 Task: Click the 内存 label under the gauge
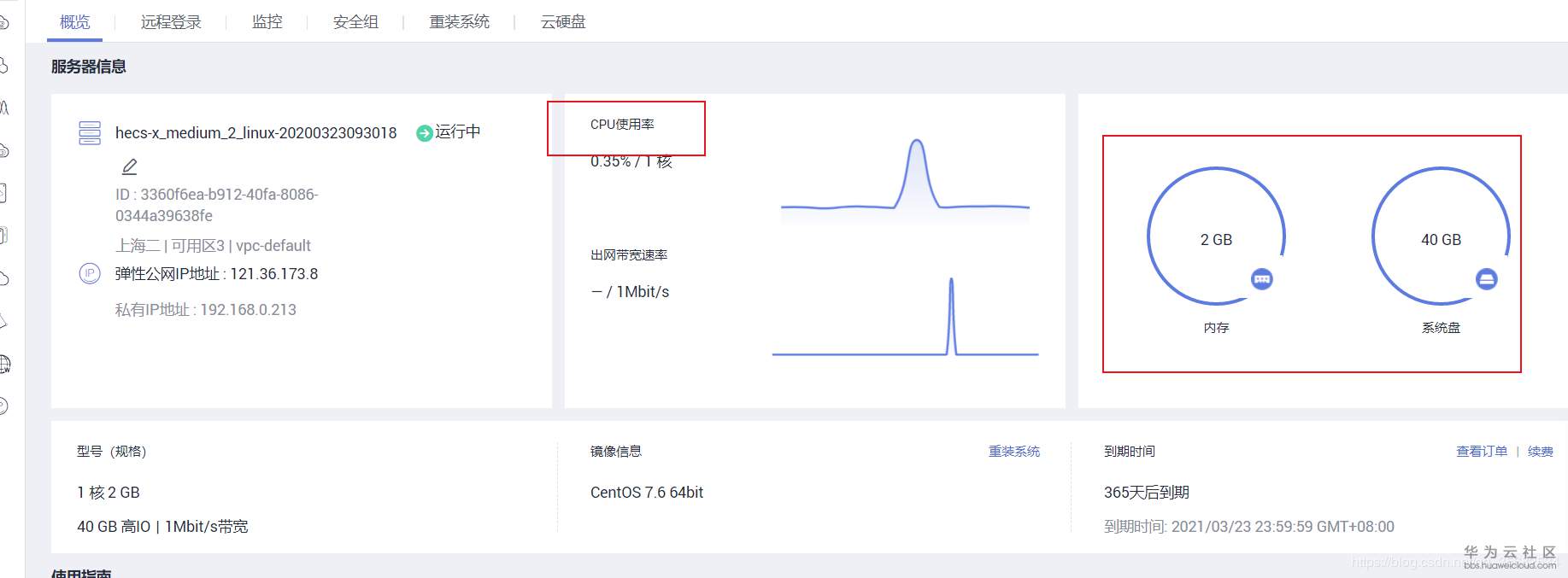pyautogui.click(x=1216, y=328)
